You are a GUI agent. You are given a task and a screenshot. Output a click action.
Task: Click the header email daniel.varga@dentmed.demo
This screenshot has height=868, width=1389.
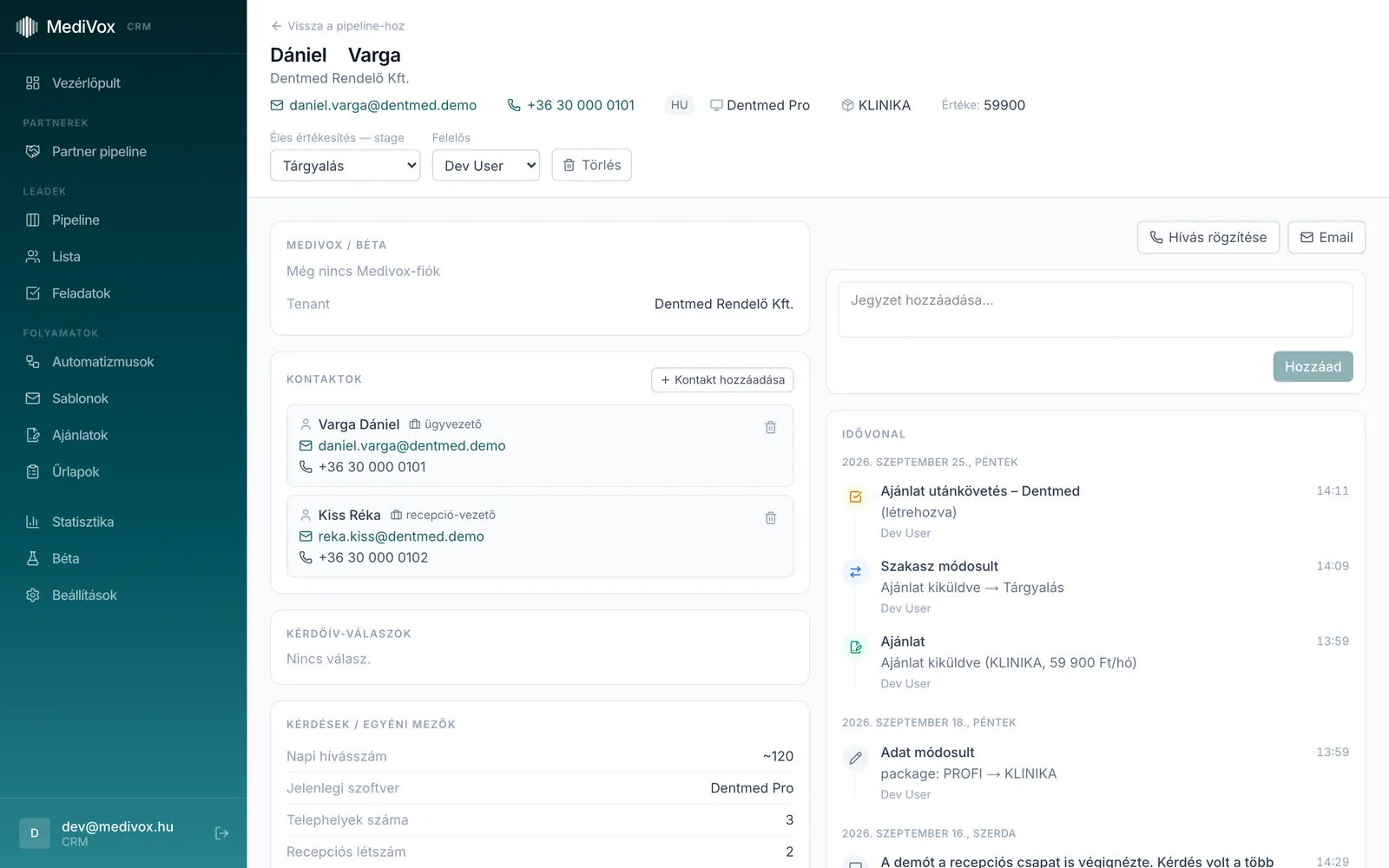383,105
